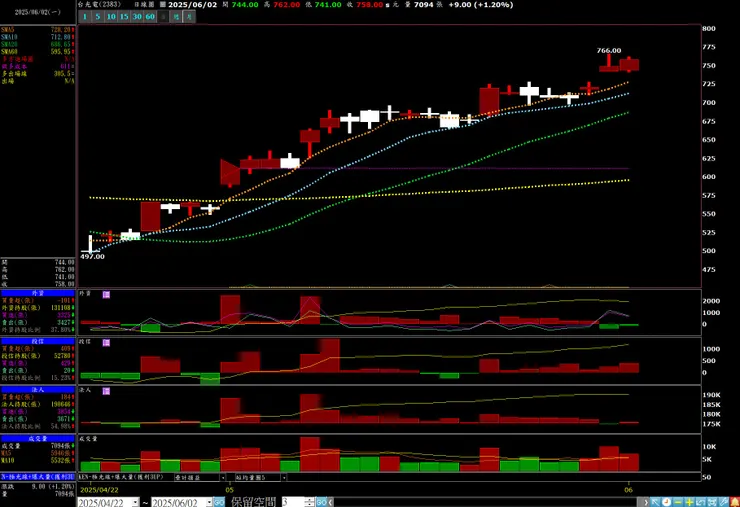Viewport: 740px width, 507px height.
Task: Click GO button next to date range
Action: coord(219,502)
